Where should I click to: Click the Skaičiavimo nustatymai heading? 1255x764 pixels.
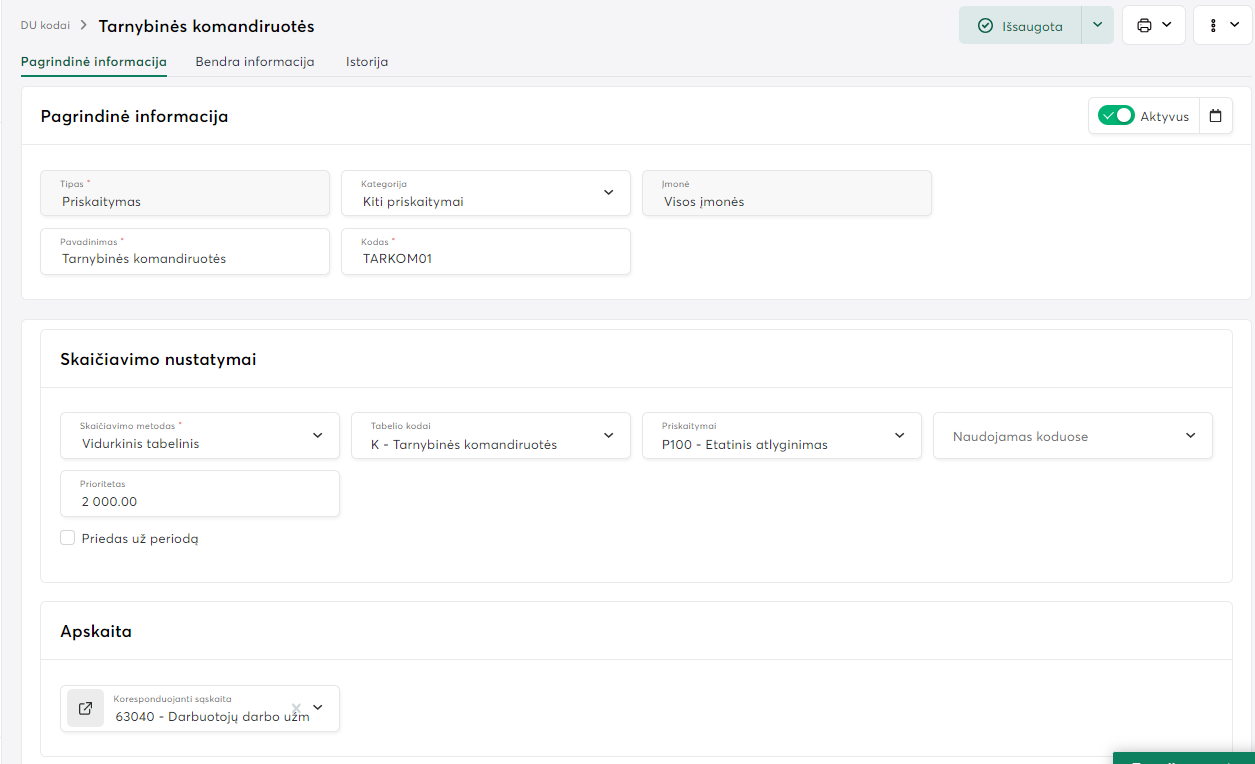[159, 359]
